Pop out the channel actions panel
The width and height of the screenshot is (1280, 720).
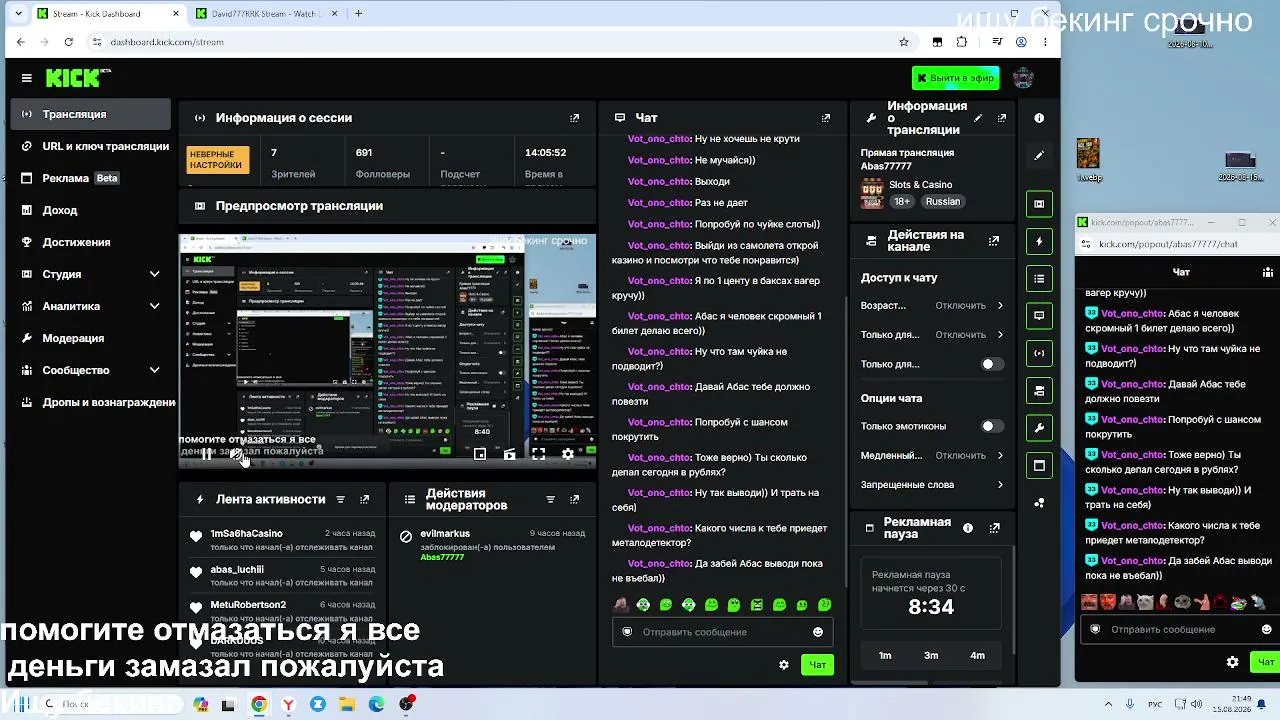click(993, 241)
